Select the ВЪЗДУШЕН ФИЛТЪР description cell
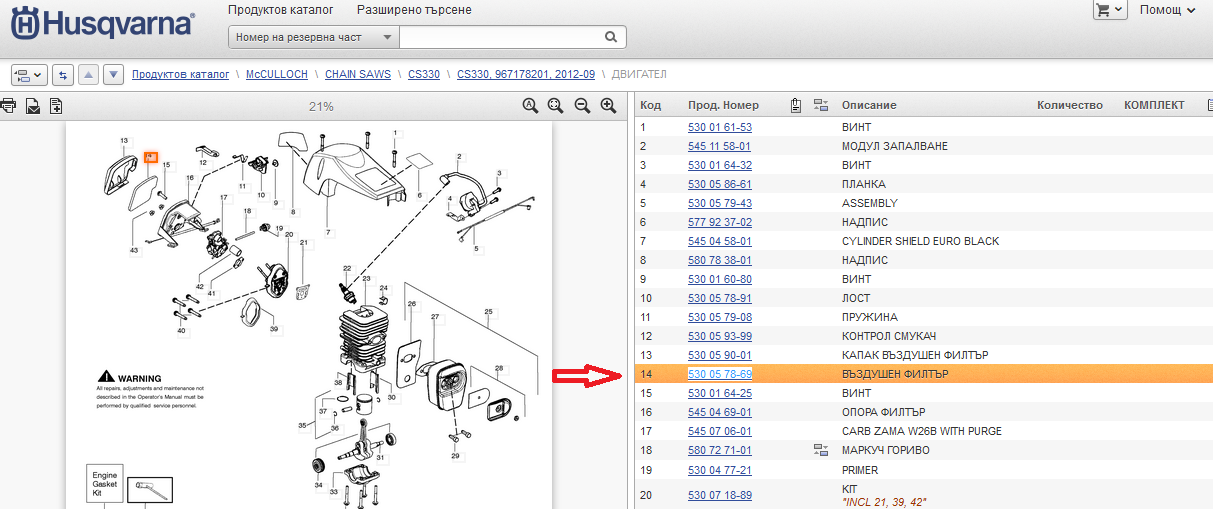The width and height of the screenshot is (1213, 509). tap(895, 374)
